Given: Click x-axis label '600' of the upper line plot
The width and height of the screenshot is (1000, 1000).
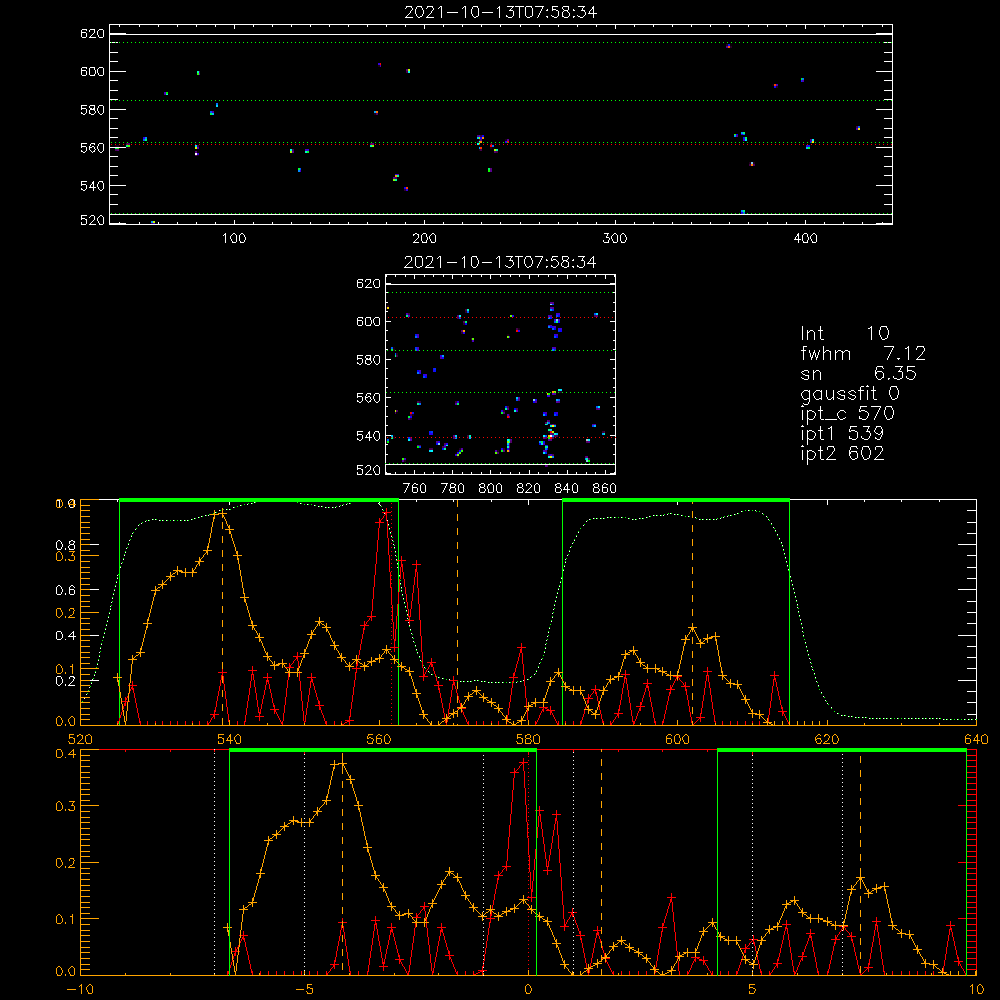Looking at the screenshot, I should 677,740.
